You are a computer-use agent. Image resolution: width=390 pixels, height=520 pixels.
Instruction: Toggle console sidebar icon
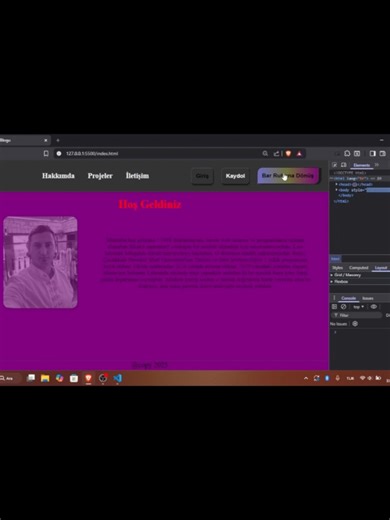(334, 307)
